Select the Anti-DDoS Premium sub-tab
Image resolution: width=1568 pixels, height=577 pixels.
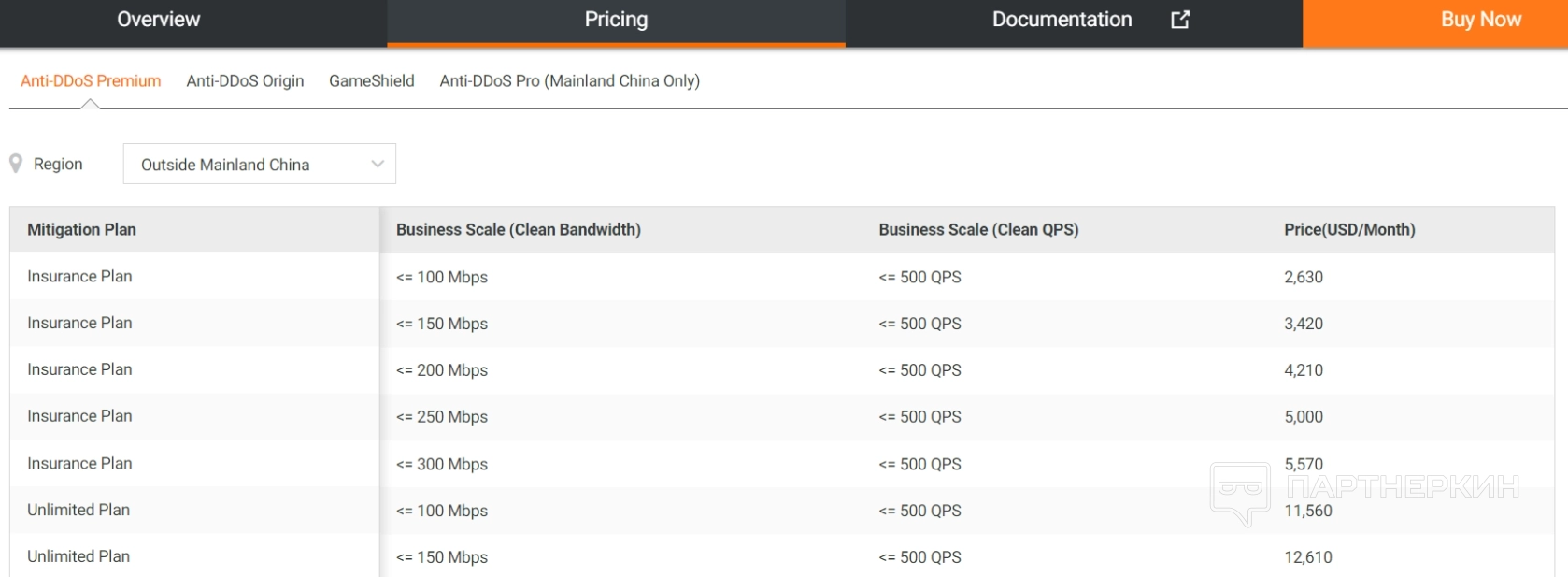coord(91,81)
